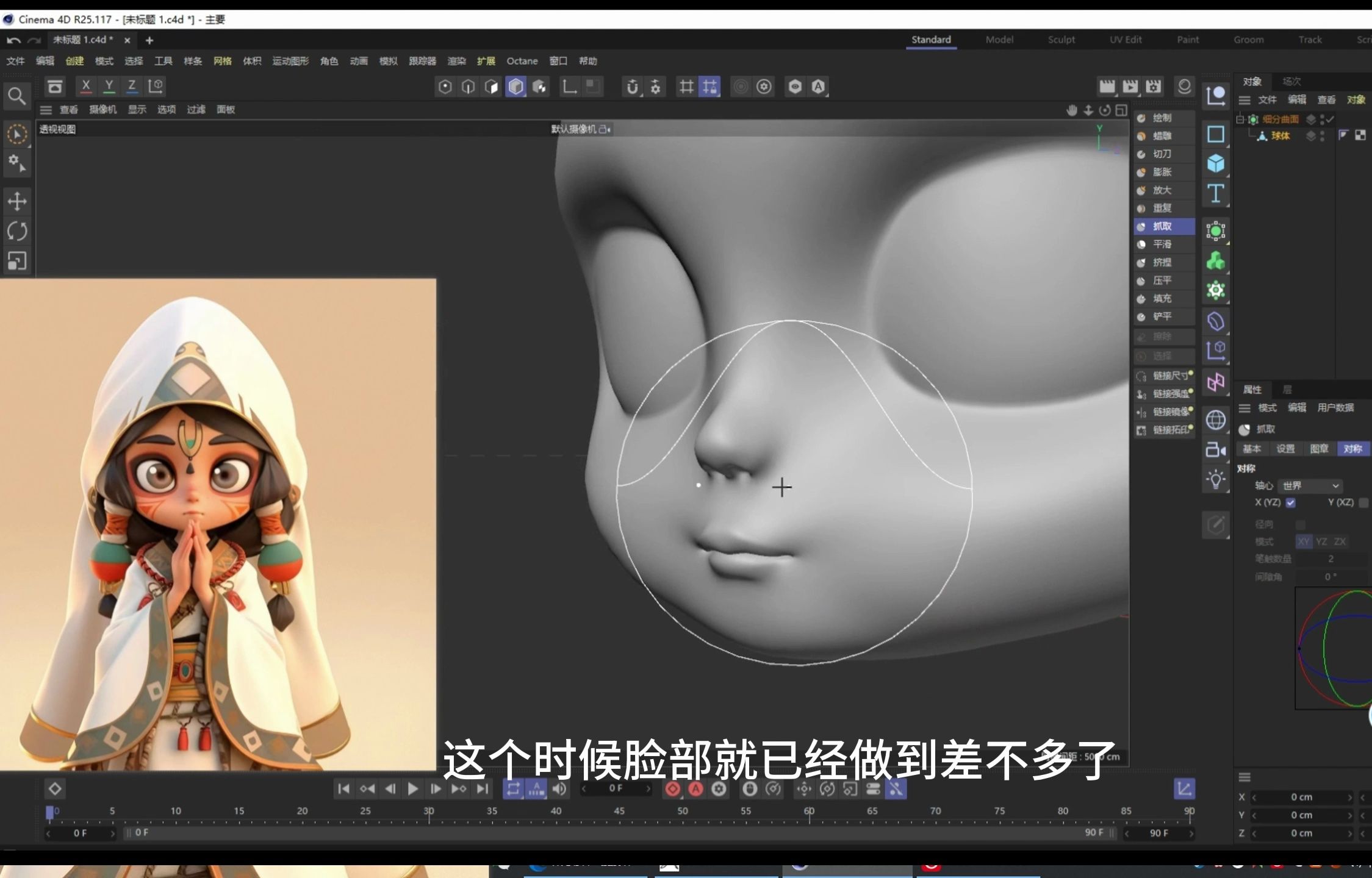Add a new document tab with plus
Screen dimensions: 1372x878
click(149, 40)
